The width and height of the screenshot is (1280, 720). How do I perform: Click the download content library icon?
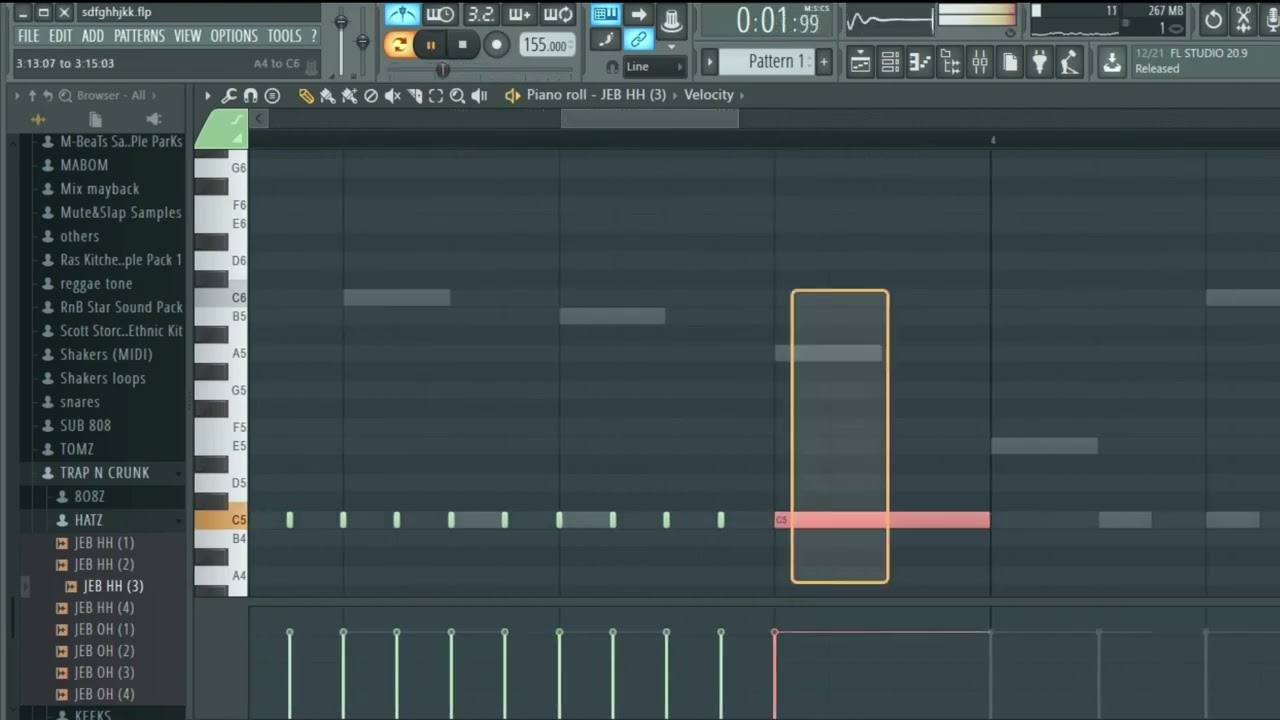click(x=1112, y=63)
